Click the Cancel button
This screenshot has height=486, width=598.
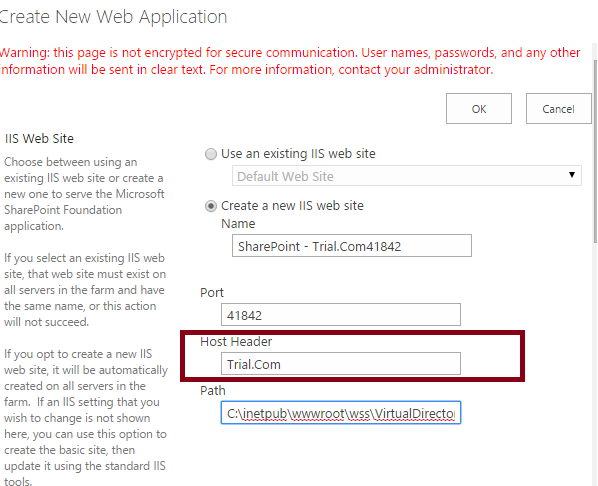pos(558,109)
